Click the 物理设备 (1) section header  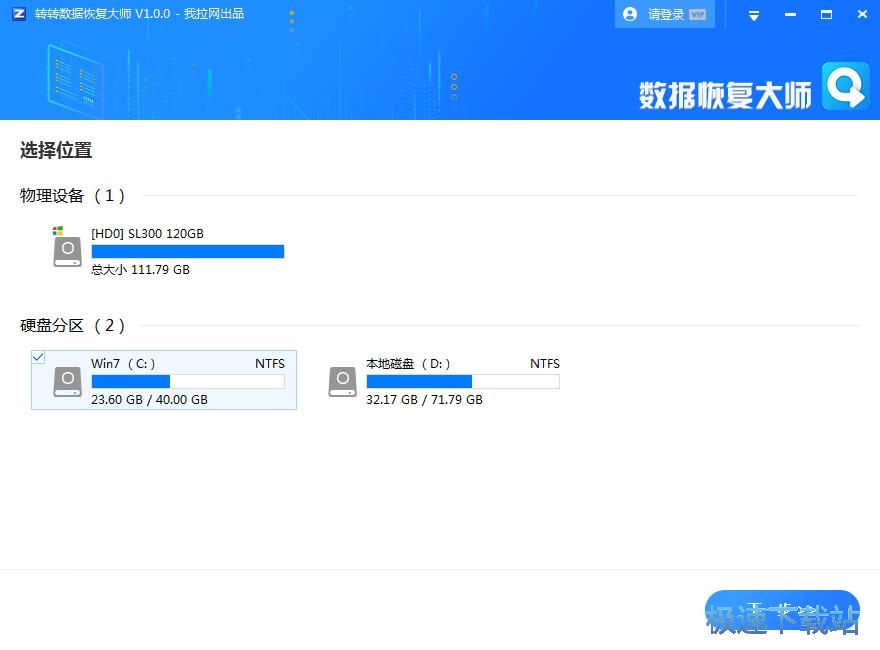(72, 195)
